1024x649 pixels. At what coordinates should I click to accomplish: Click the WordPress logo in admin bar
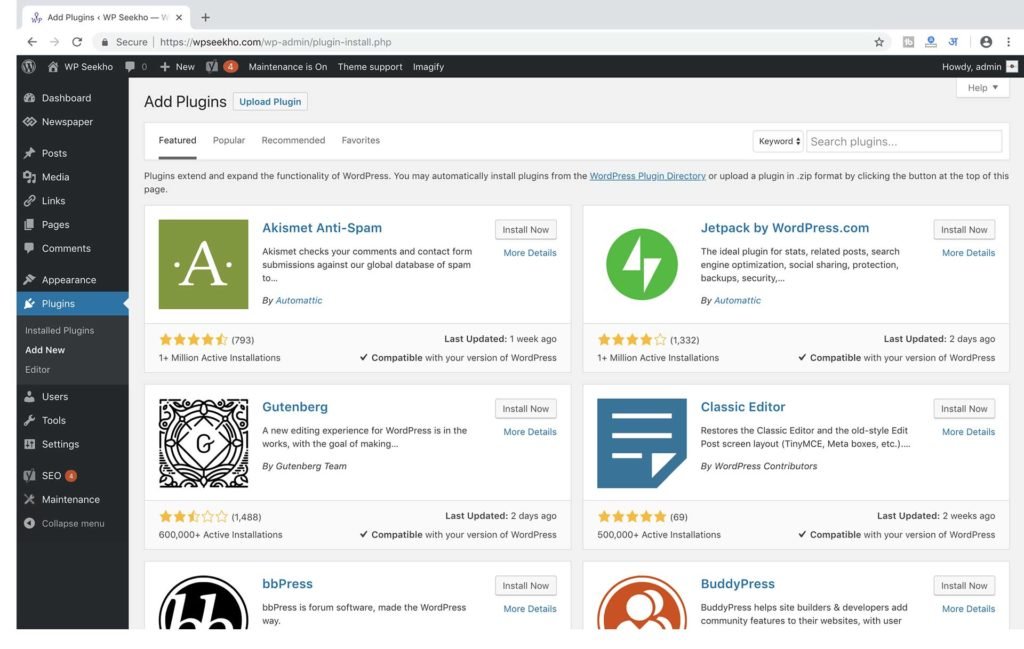click(29, 67)
